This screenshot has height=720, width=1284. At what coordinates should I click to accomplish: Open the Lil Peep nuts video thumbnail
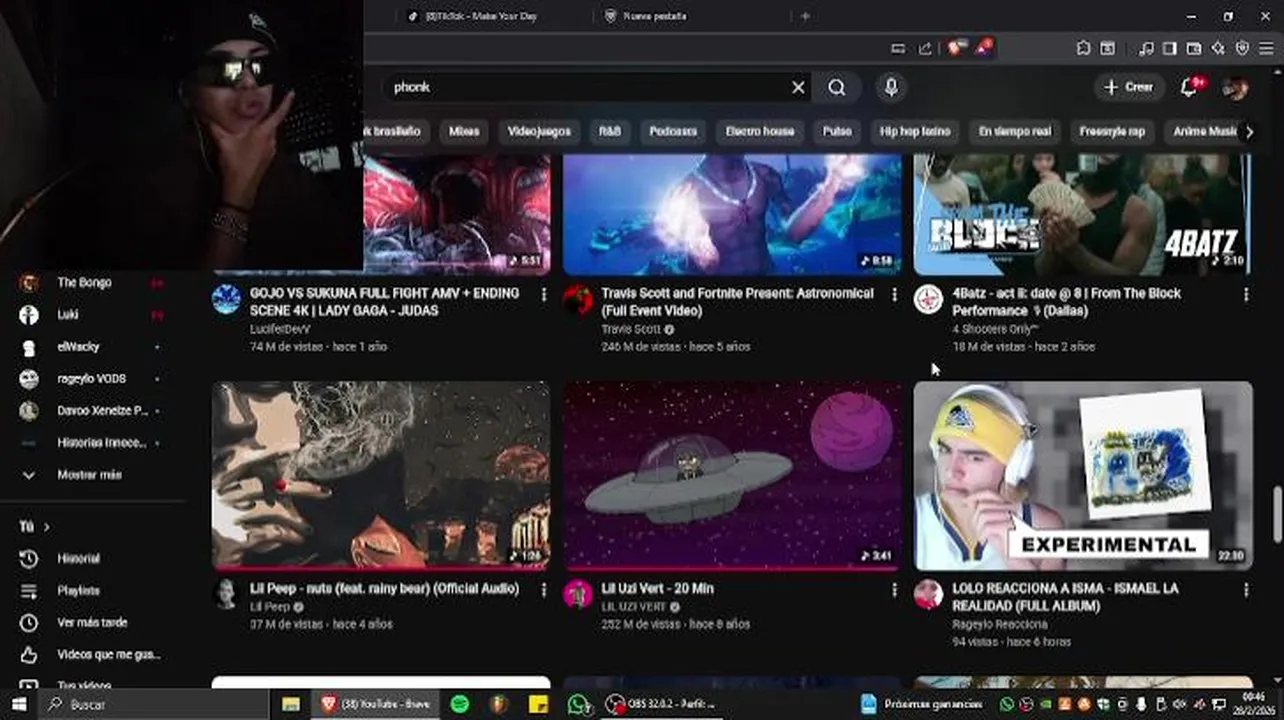click(381, 475)
